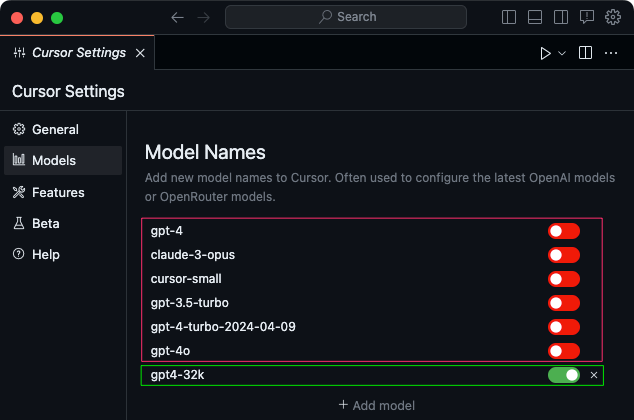Toggle the primary left sidebar layout icon

click(x=509, y=17)
